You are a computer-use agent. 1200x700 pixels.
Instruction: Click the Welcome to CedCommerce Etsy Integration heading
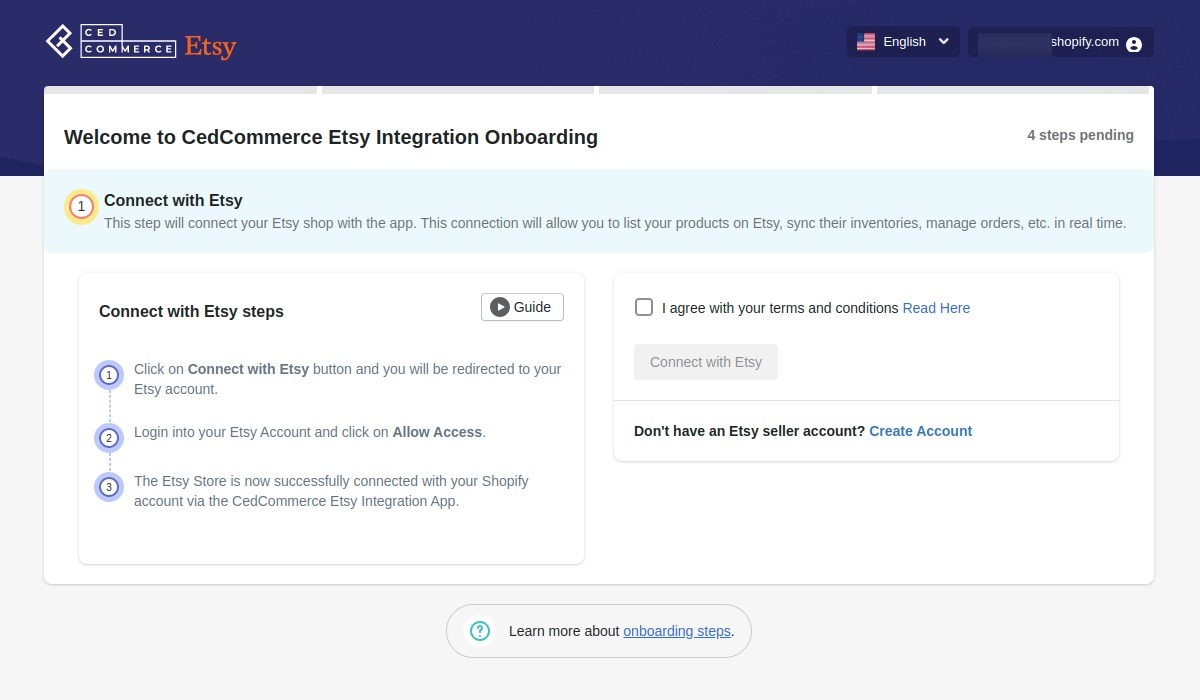(x=331, y=137)
